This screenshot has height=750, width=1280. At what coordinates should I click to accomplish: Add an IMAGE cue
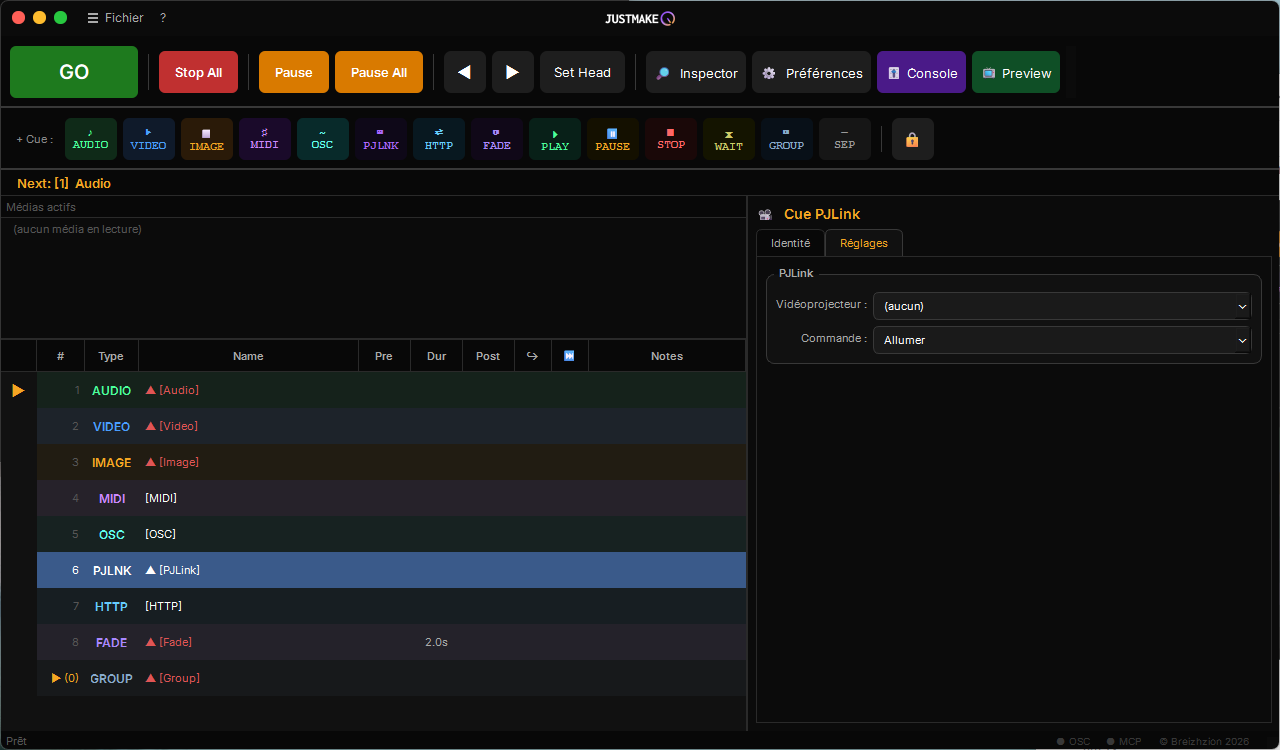[207, 139]
